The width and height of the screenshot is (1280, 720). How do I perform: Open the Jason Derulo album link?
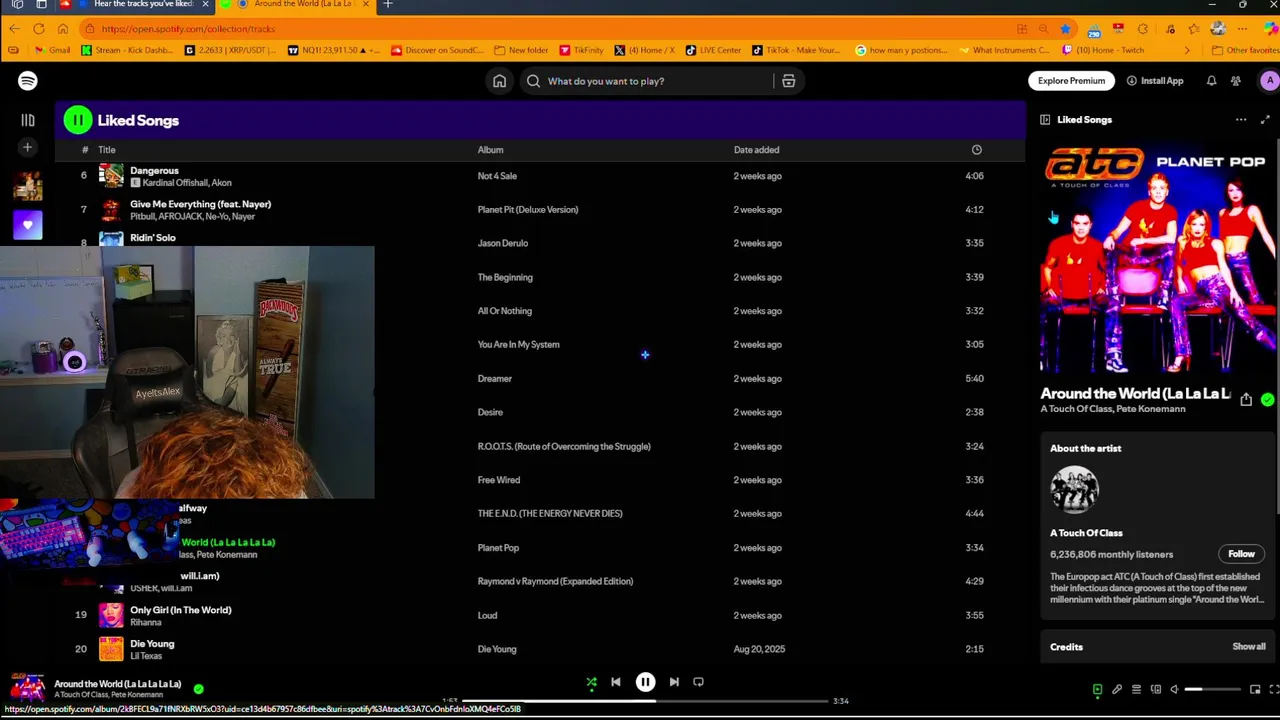pyautogui.click(x=503, y=243)
